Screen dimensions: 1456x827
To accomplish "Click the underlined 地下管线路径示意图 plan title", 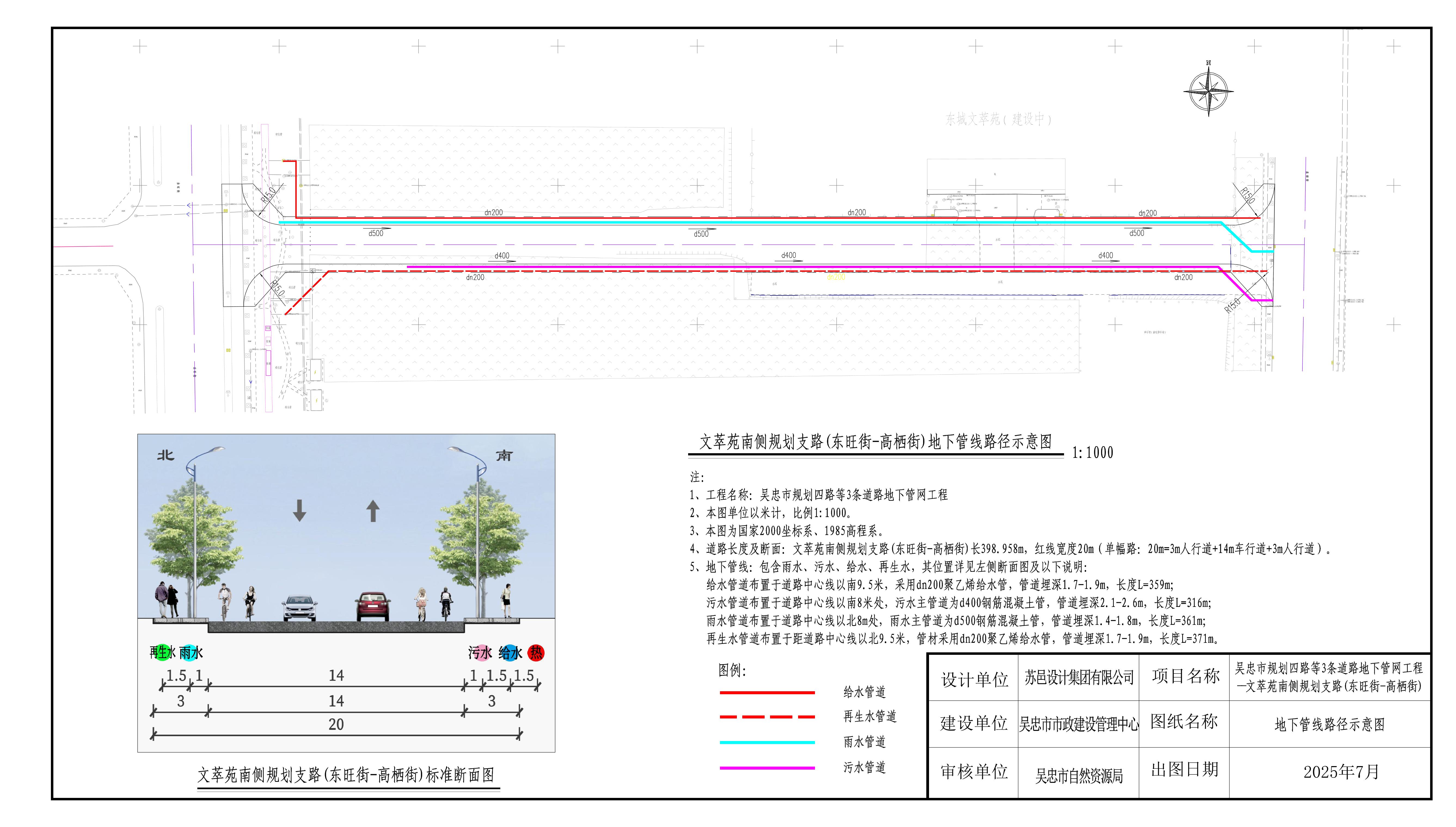I will tap(875, 441).
